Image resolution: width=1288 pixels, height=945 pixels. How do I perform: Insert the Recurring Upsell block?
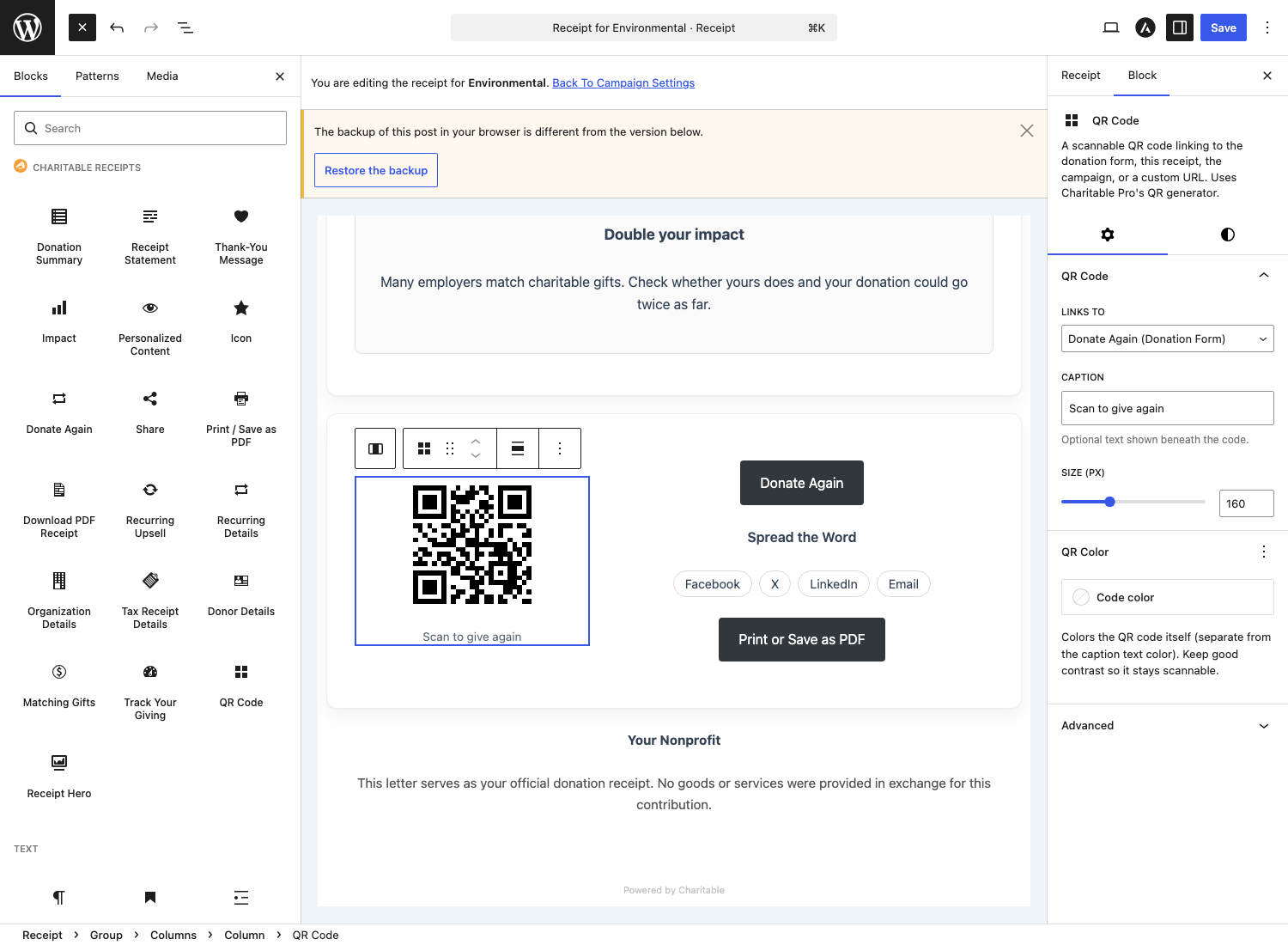point(150,510)
